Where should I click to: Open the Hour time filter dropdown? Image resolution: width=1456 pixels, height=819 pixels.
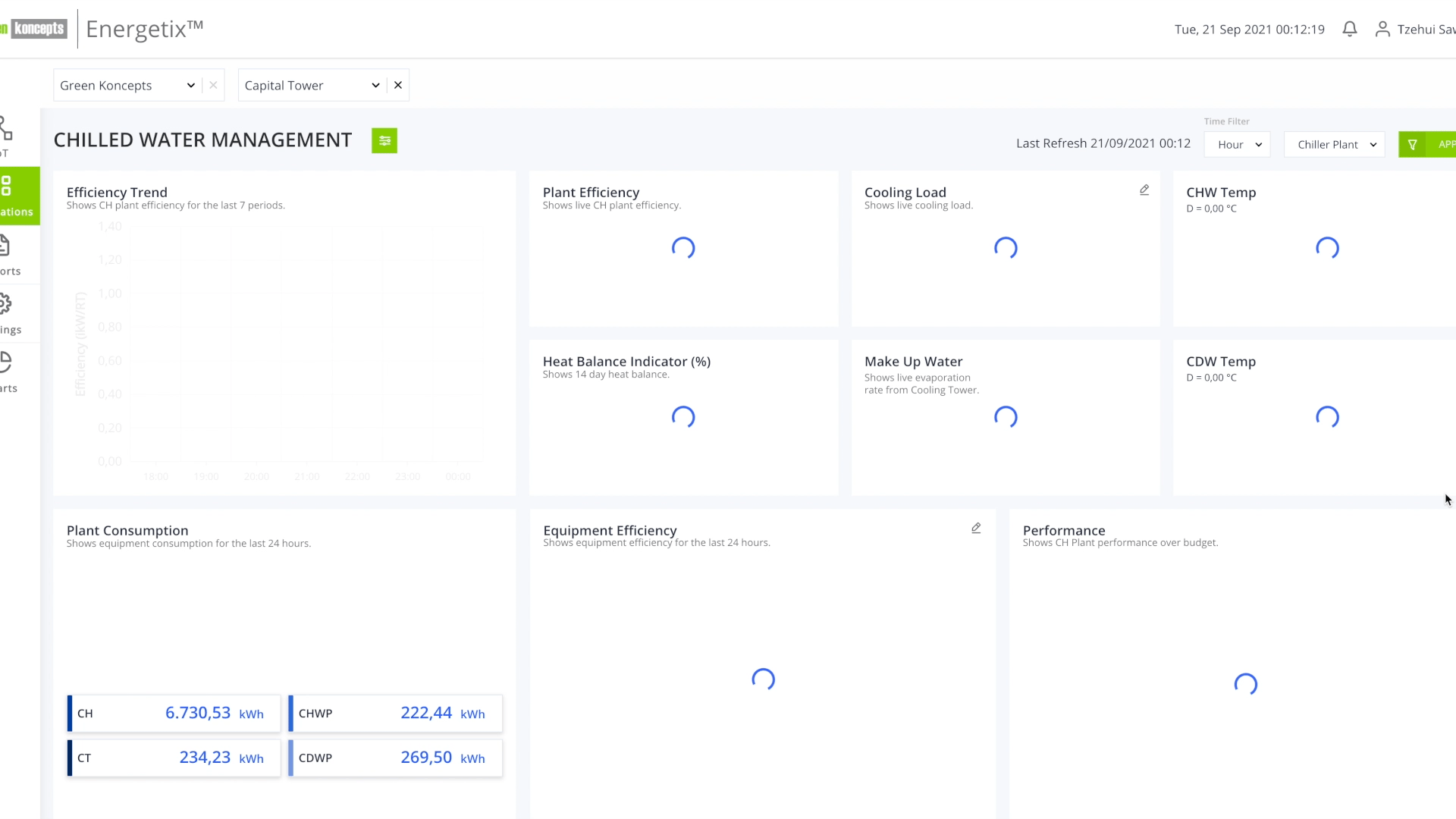coord(1237,144)
